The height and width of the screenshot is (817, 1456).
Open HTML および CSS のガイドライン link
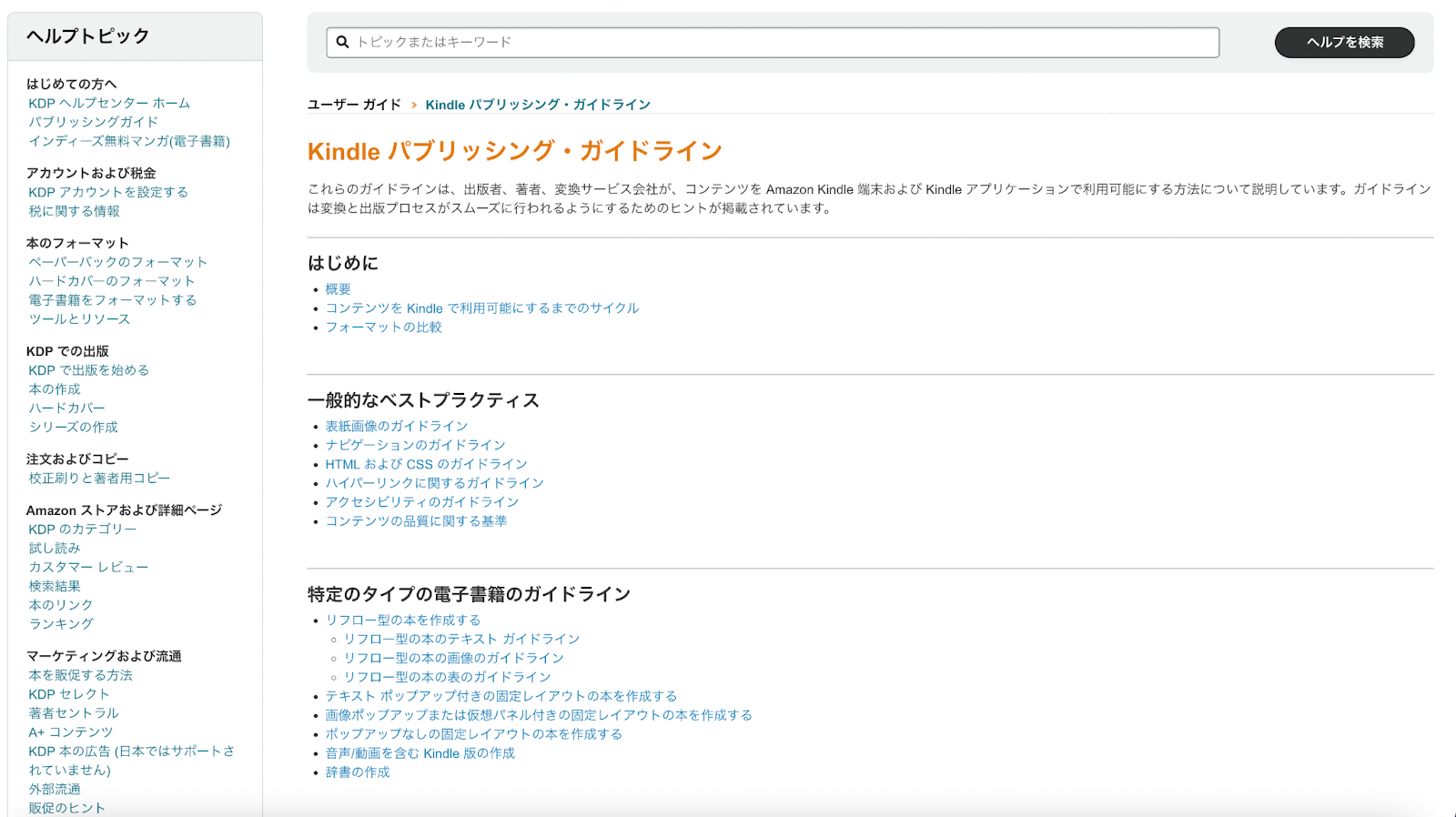pyautogui.click(x=427, y=464)
